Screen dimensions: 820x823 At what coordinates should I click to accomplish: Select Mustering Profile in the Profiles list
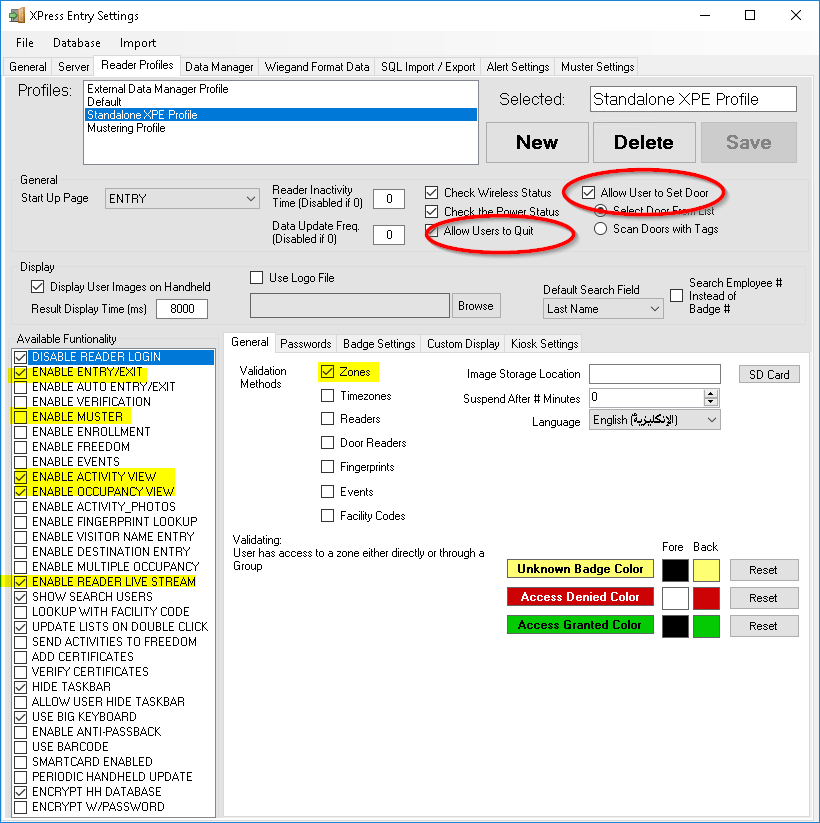click(x=126, y=128)
